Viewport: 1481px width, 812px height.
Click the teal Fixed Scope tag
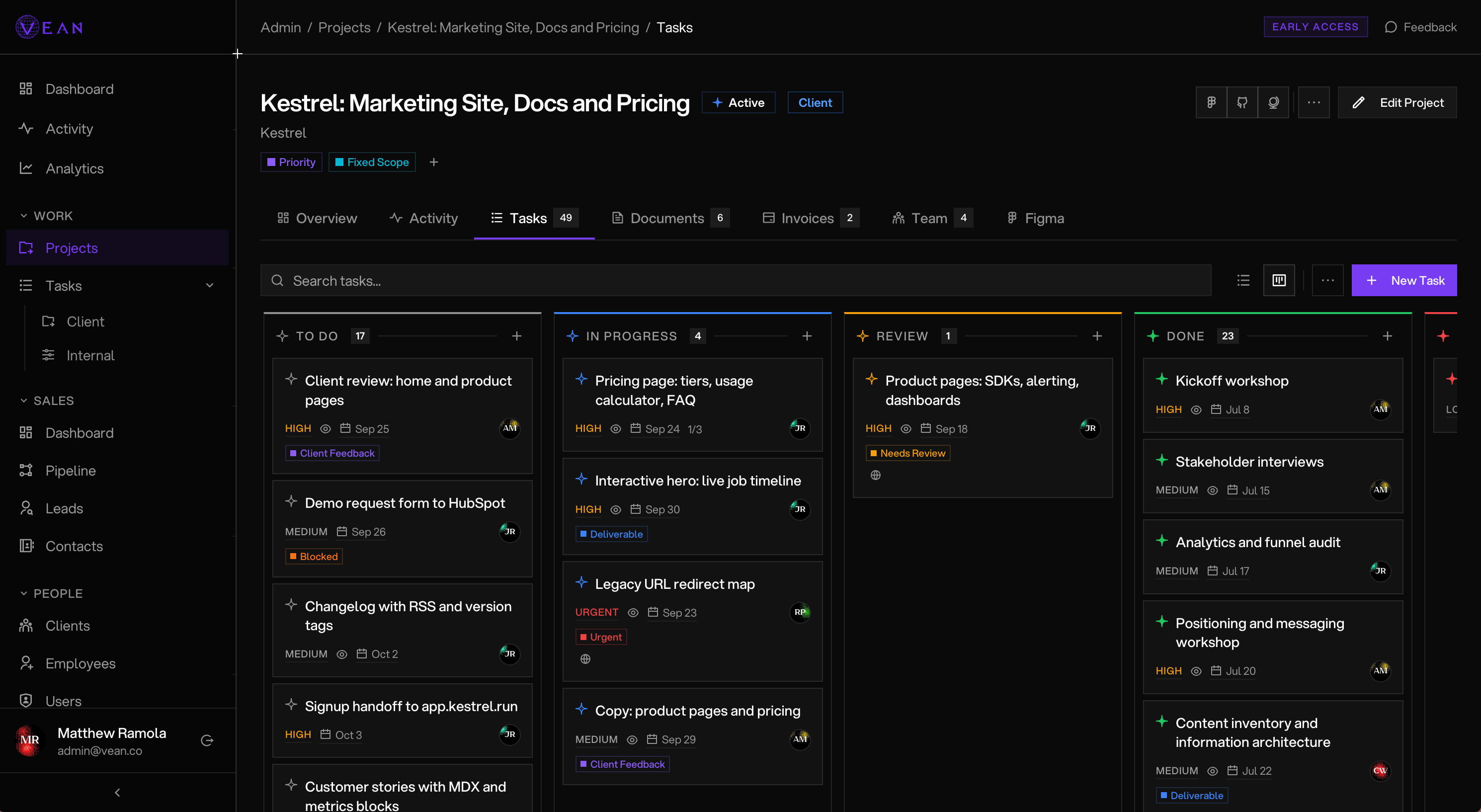[372, 162]
